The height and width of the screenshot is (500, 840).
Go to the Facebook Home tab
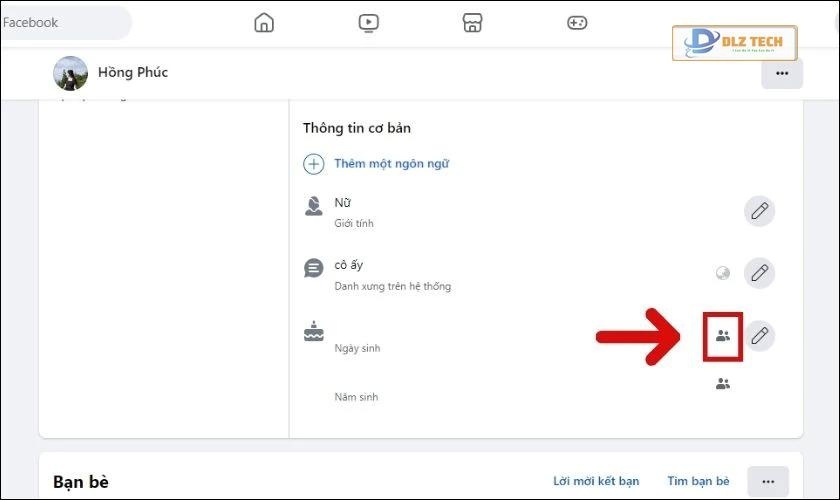point(264,23)
